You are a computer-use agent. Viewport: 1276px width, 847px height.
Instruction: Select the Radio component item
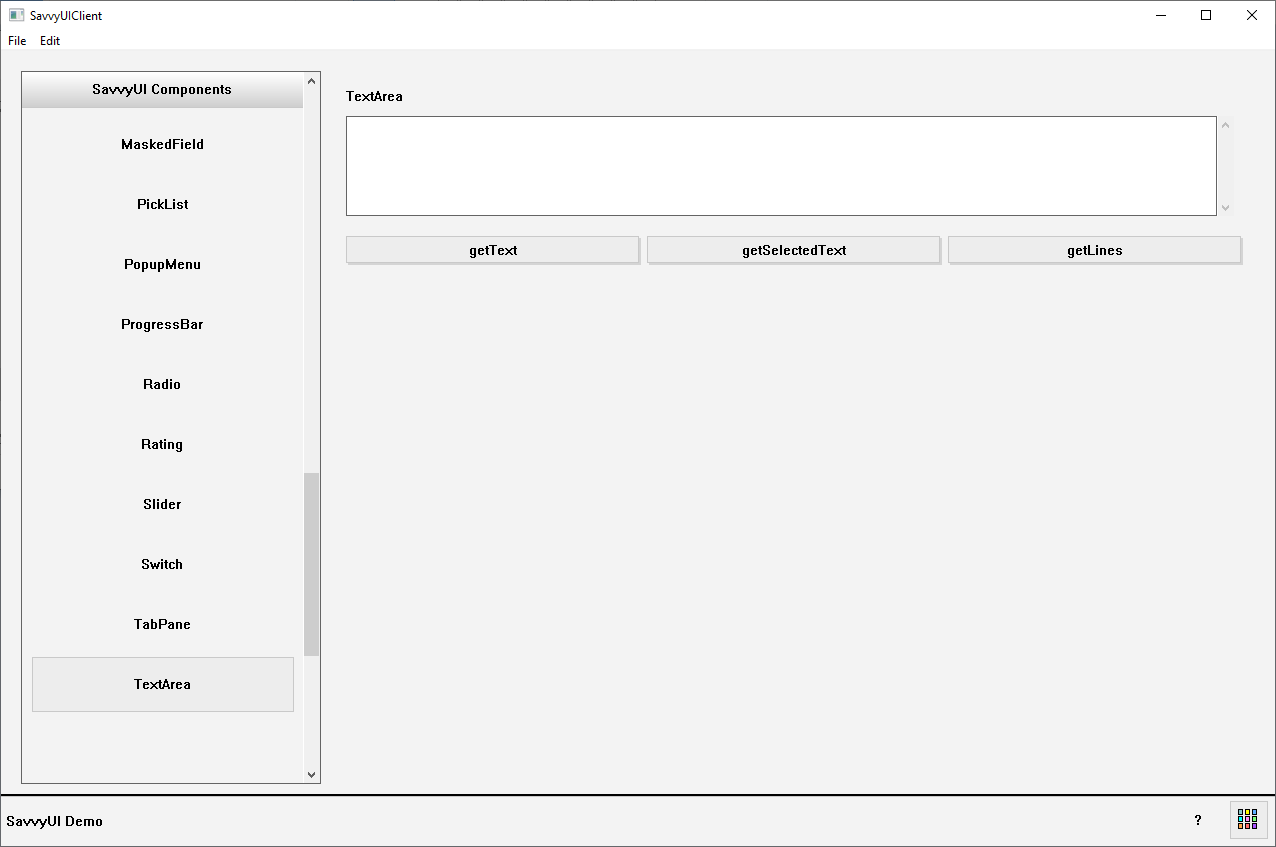(x=162, y=384)
